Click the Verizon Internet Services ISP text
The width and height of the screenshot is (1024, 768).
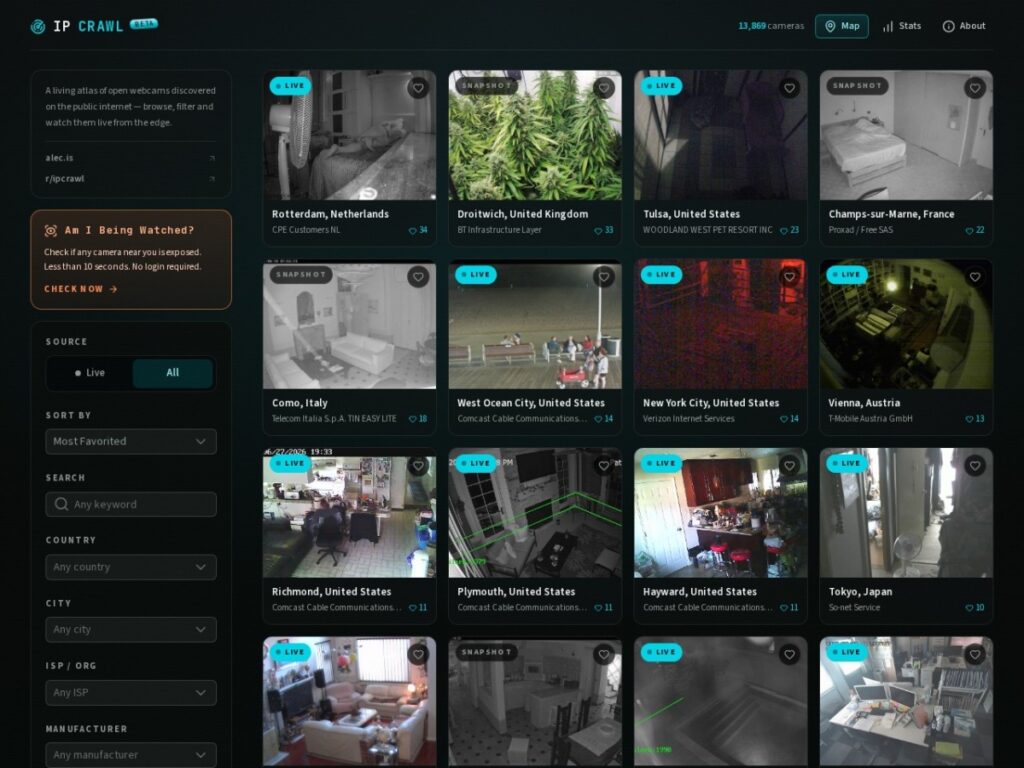(x=688, y=419)
